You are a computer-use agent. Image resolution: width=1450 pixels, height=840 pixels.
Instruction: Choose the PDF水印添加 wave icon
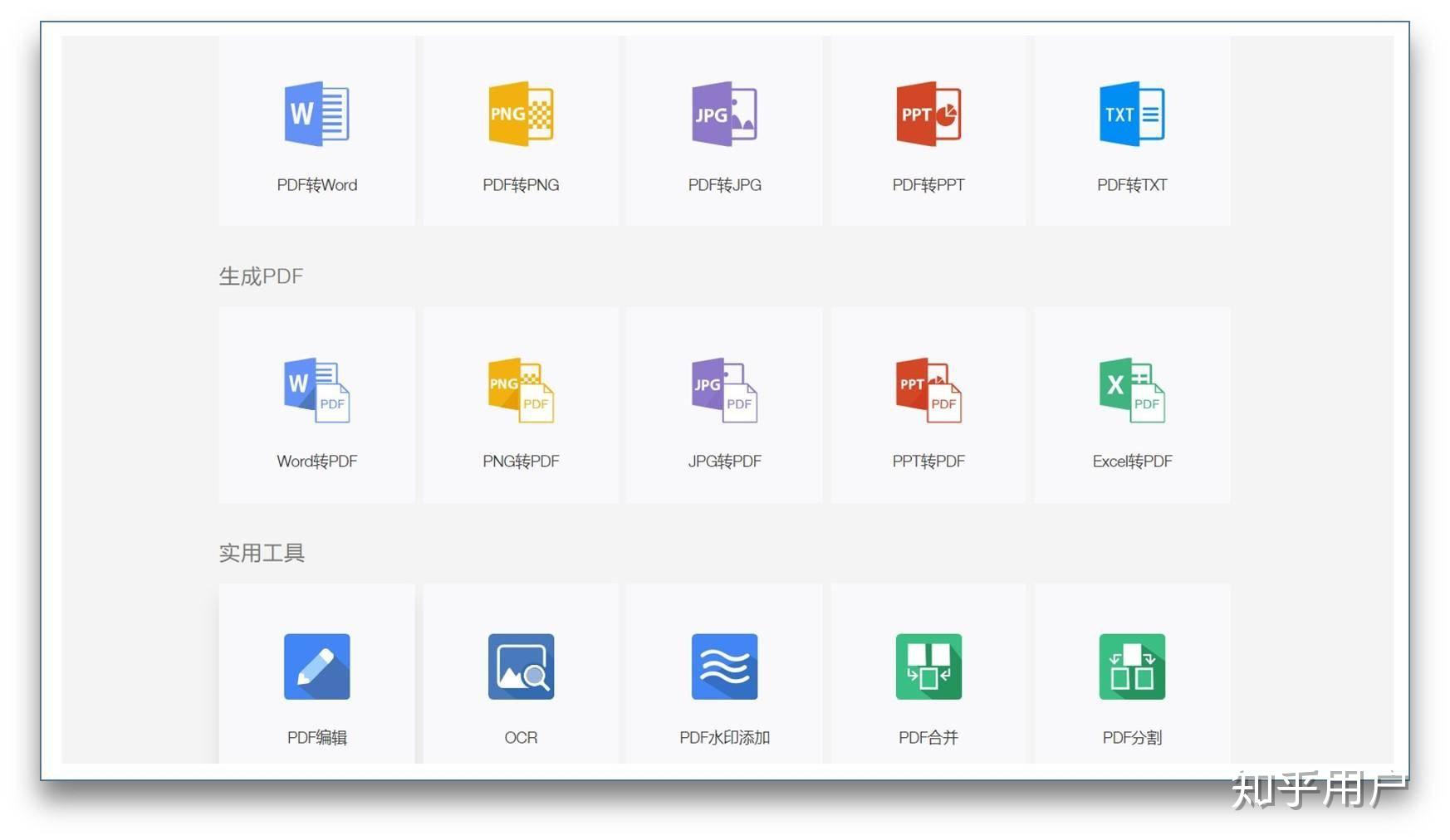pyautogui.click(x=724, y=667)
